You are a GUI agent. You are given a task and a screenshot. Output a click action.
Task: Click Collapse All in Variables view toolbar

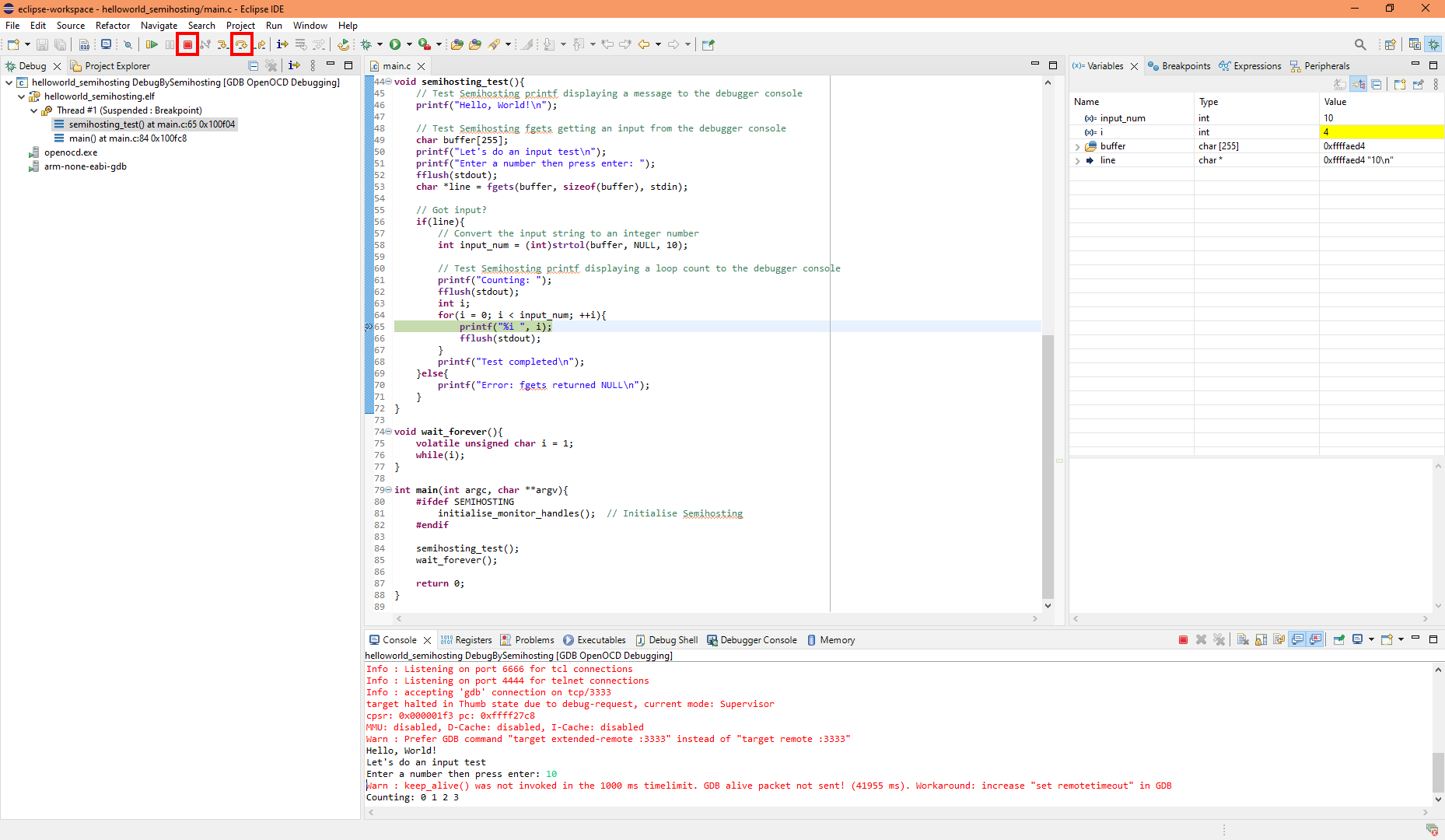coord(1377,85)
